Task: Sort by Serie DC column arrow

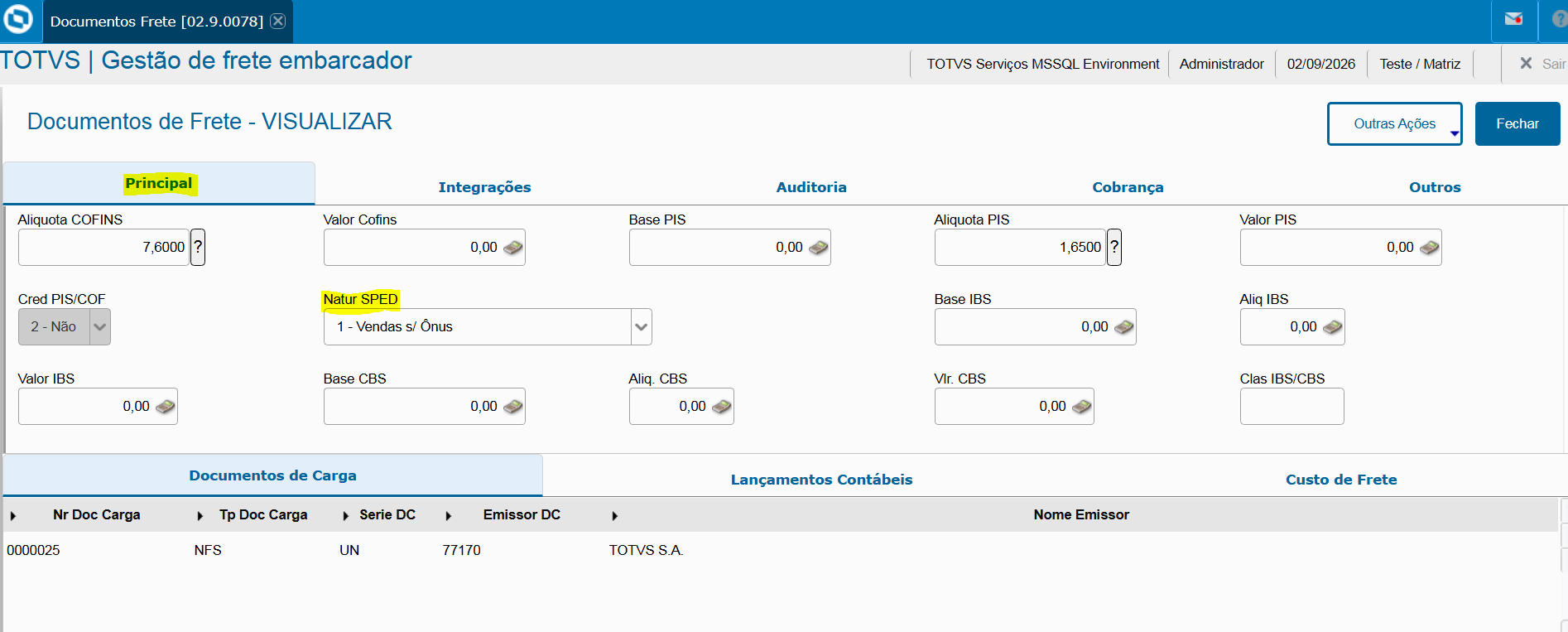Action: (x=346, y=516)
